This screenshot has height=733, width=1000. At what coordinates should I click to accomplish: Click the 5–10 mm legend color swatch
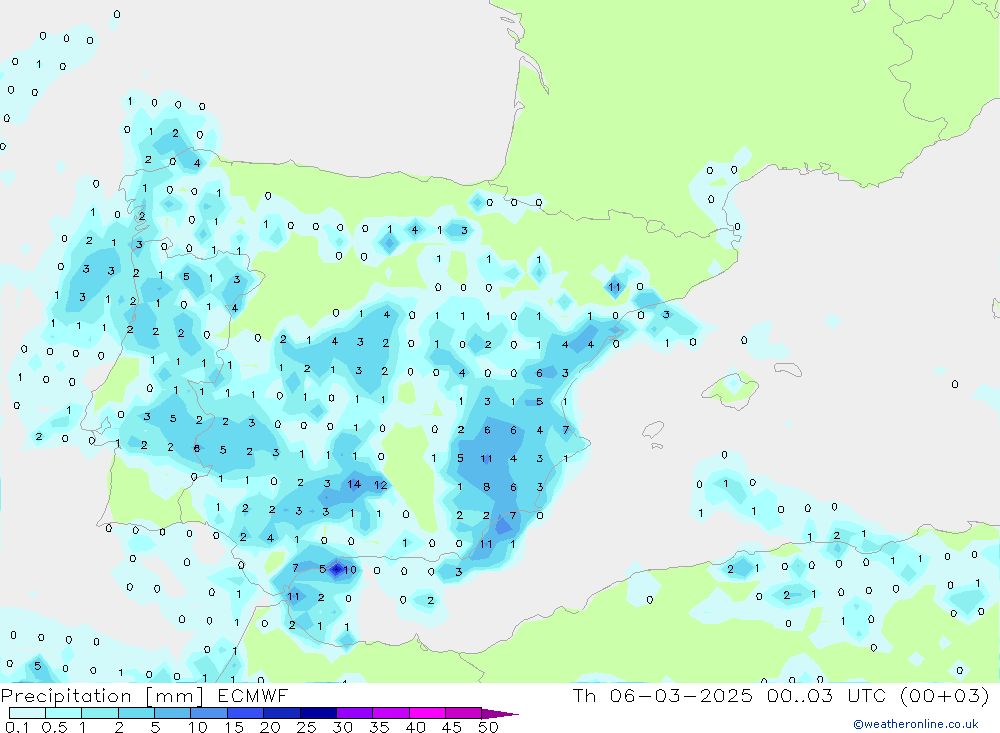(x=173, y=713)
